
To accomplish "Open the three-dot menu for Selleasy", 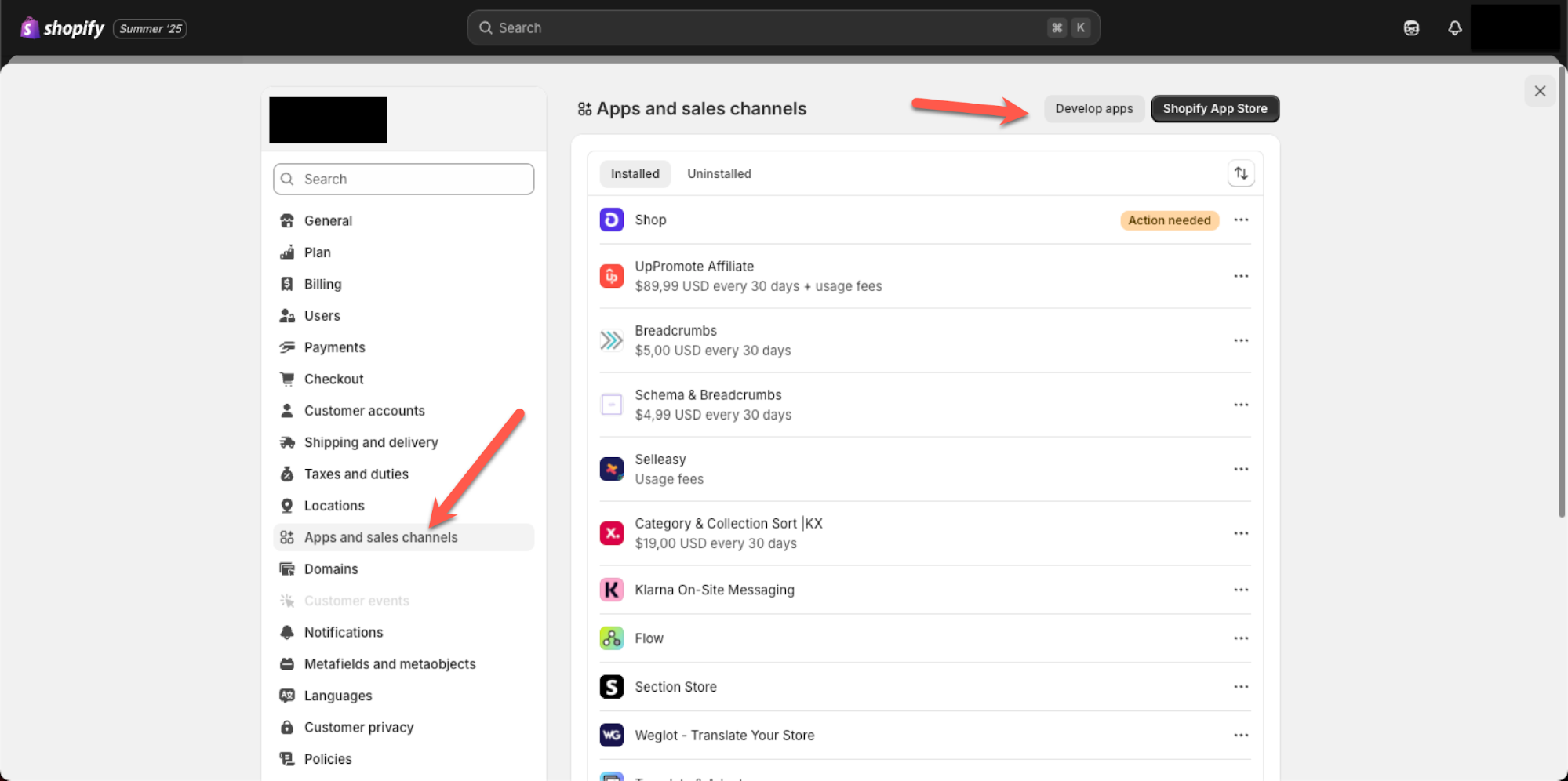I will click(1240, 468).
